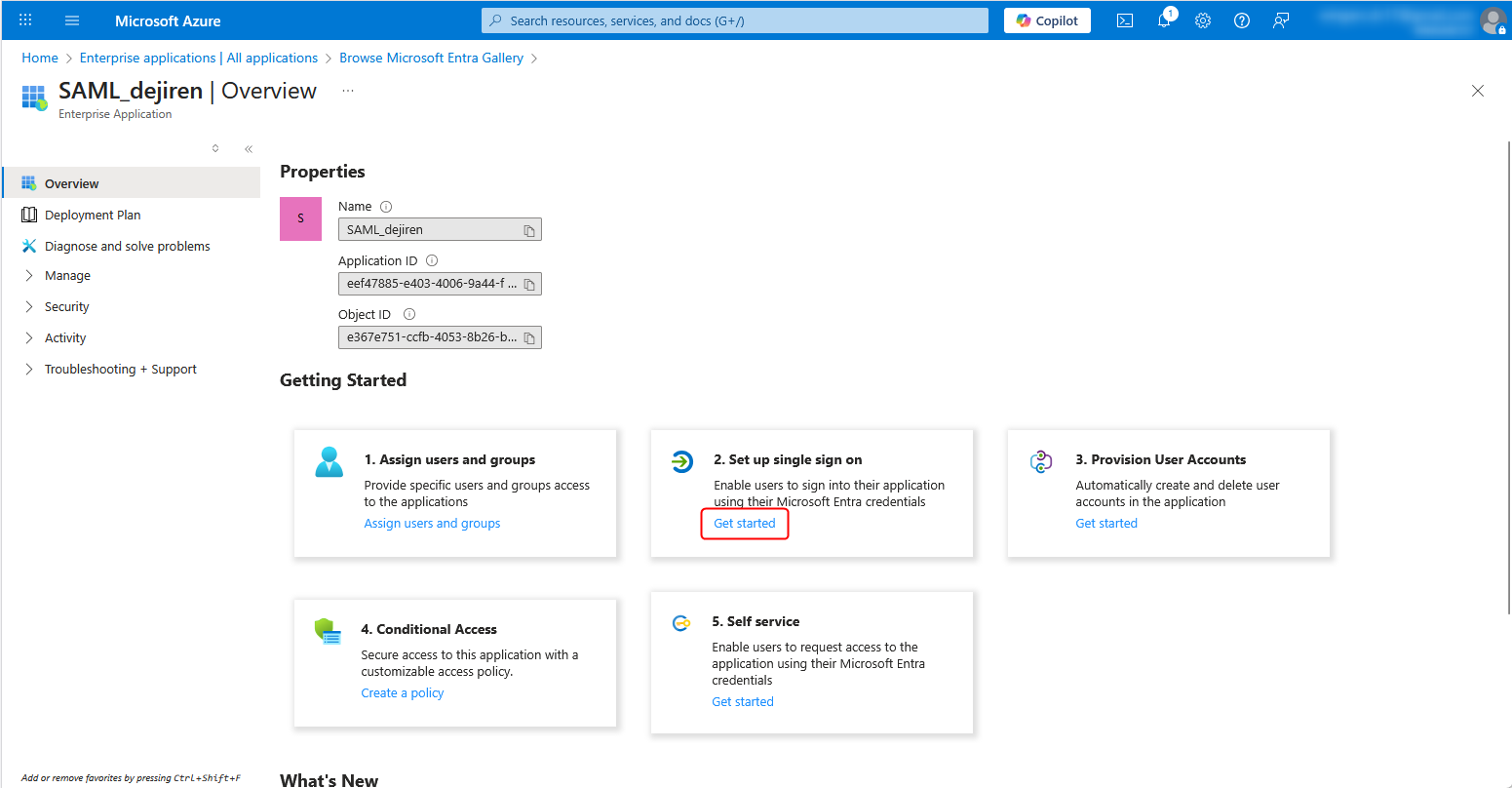
Task: Go to Home breadcrumb
Action: [40, 58]
